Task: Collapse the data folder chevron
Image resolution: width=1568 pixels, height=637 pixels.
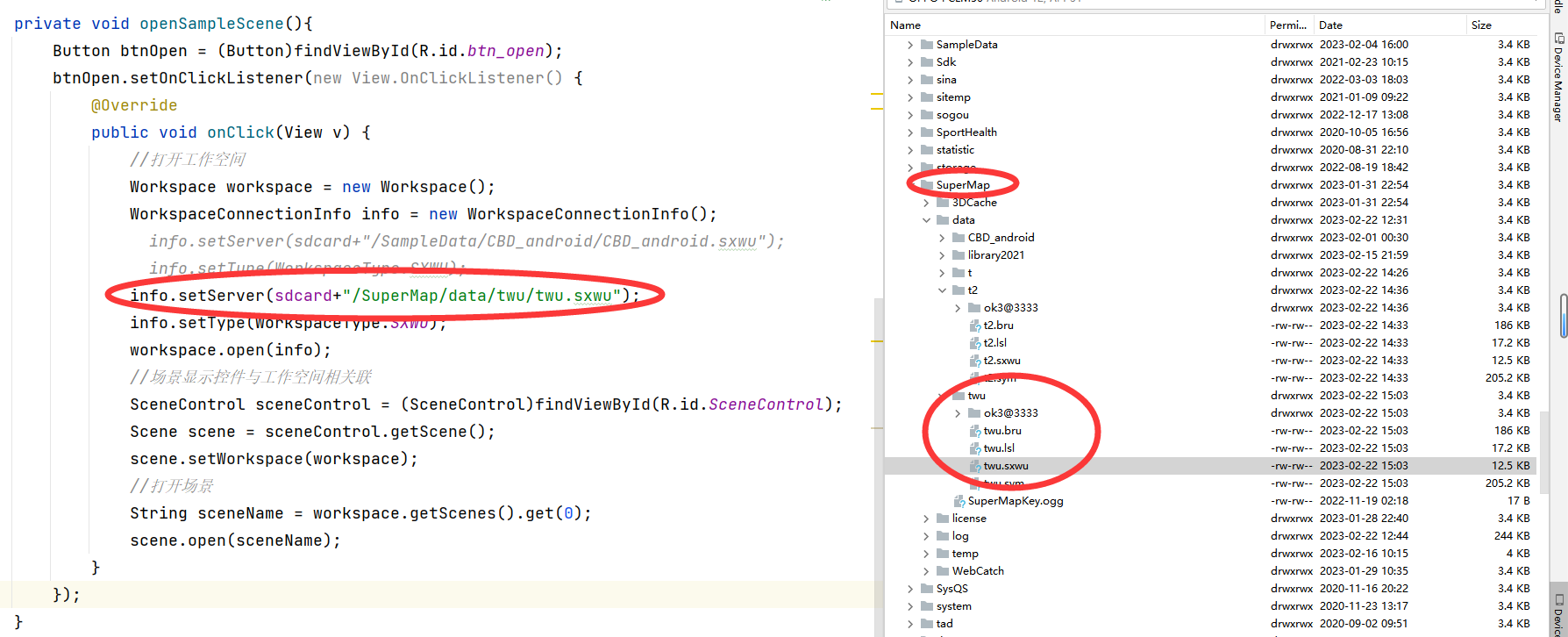Action: [926, 219]
